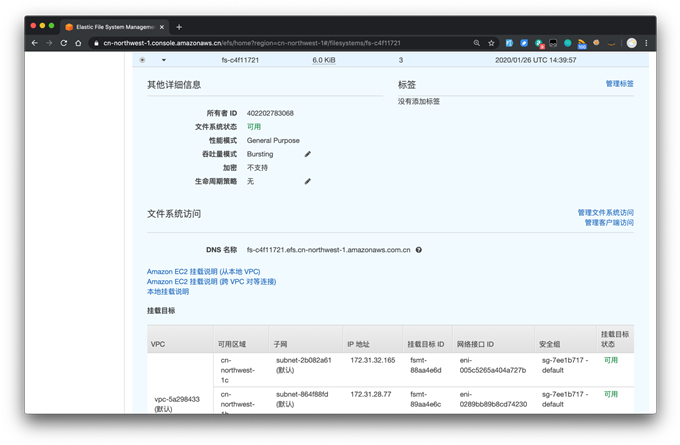Click the 6.0 KiB metered size value

(x=324, y=60)
